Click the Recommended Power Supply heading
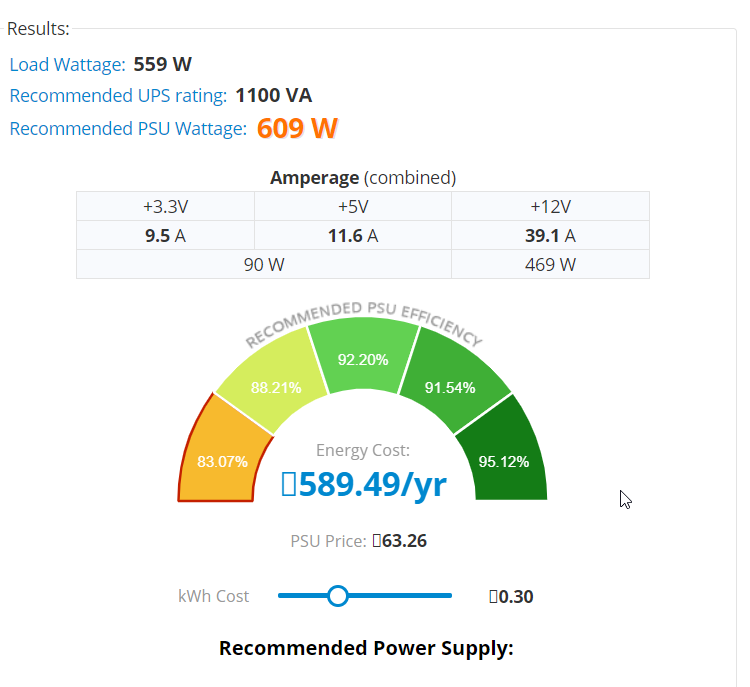750x687 pixels. 366,648
